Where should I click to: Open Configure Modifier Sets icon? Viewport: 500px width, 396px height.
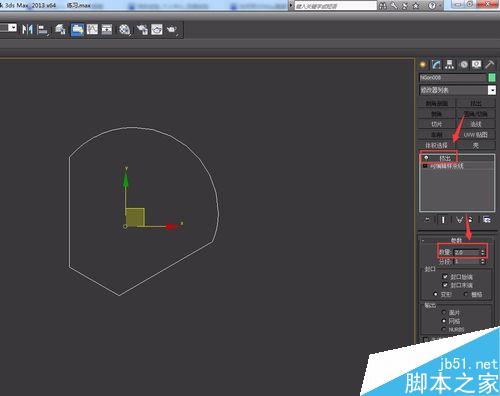click(487, 220)
